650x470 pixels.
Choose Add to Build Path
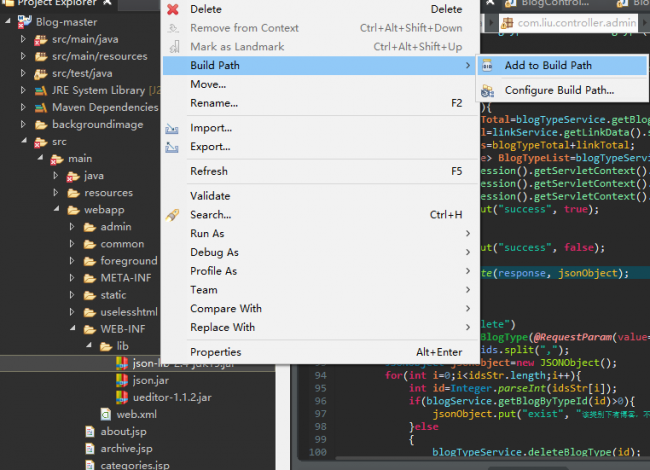tap(563, 65)
